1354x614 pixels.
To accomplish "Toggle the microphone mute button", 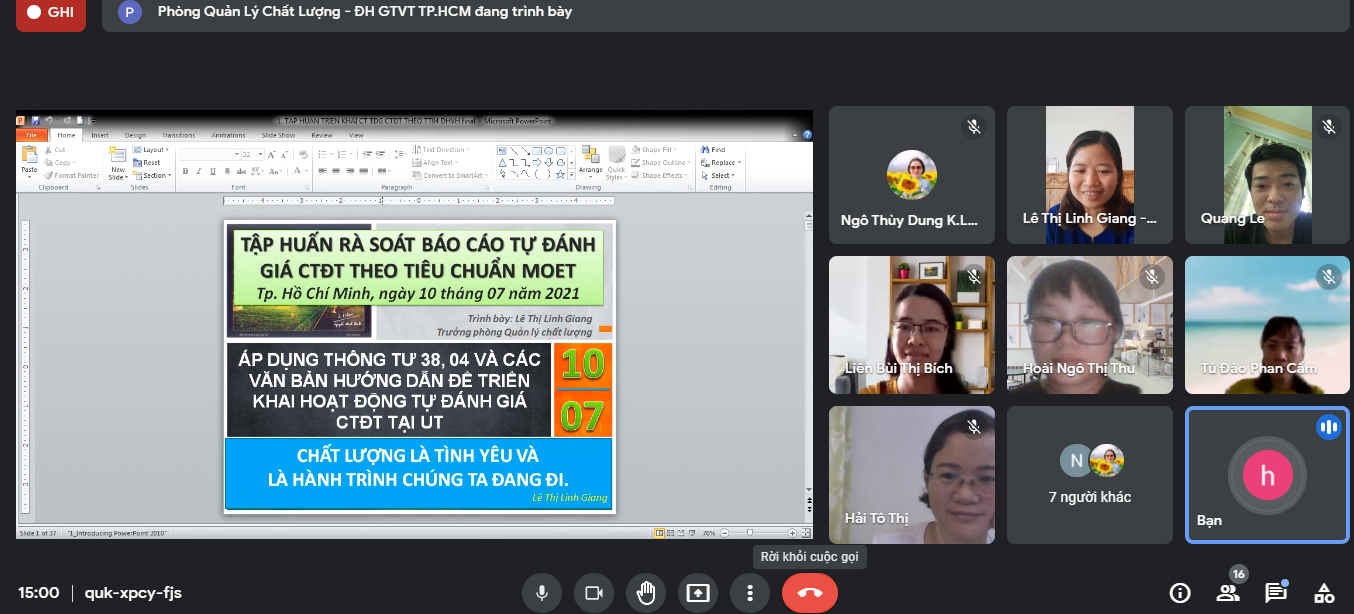I will click(542, 593).
